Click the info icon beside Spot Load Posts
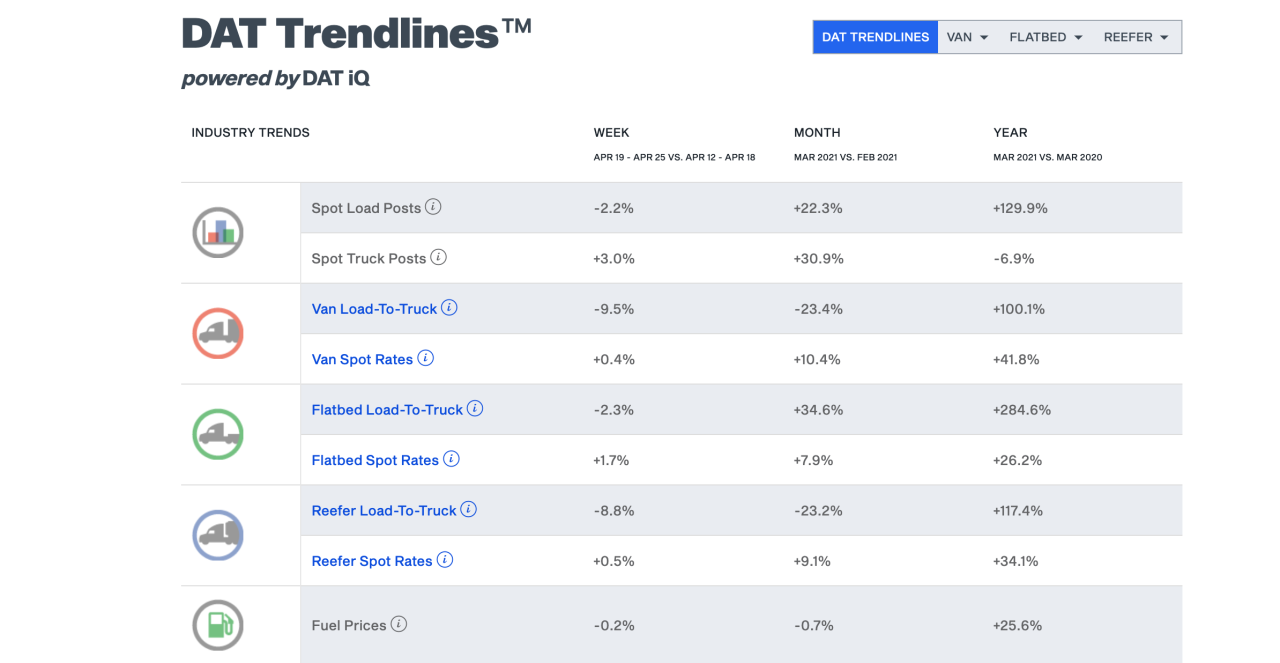The image size is (1280, 663). click(x=433, y=207)
